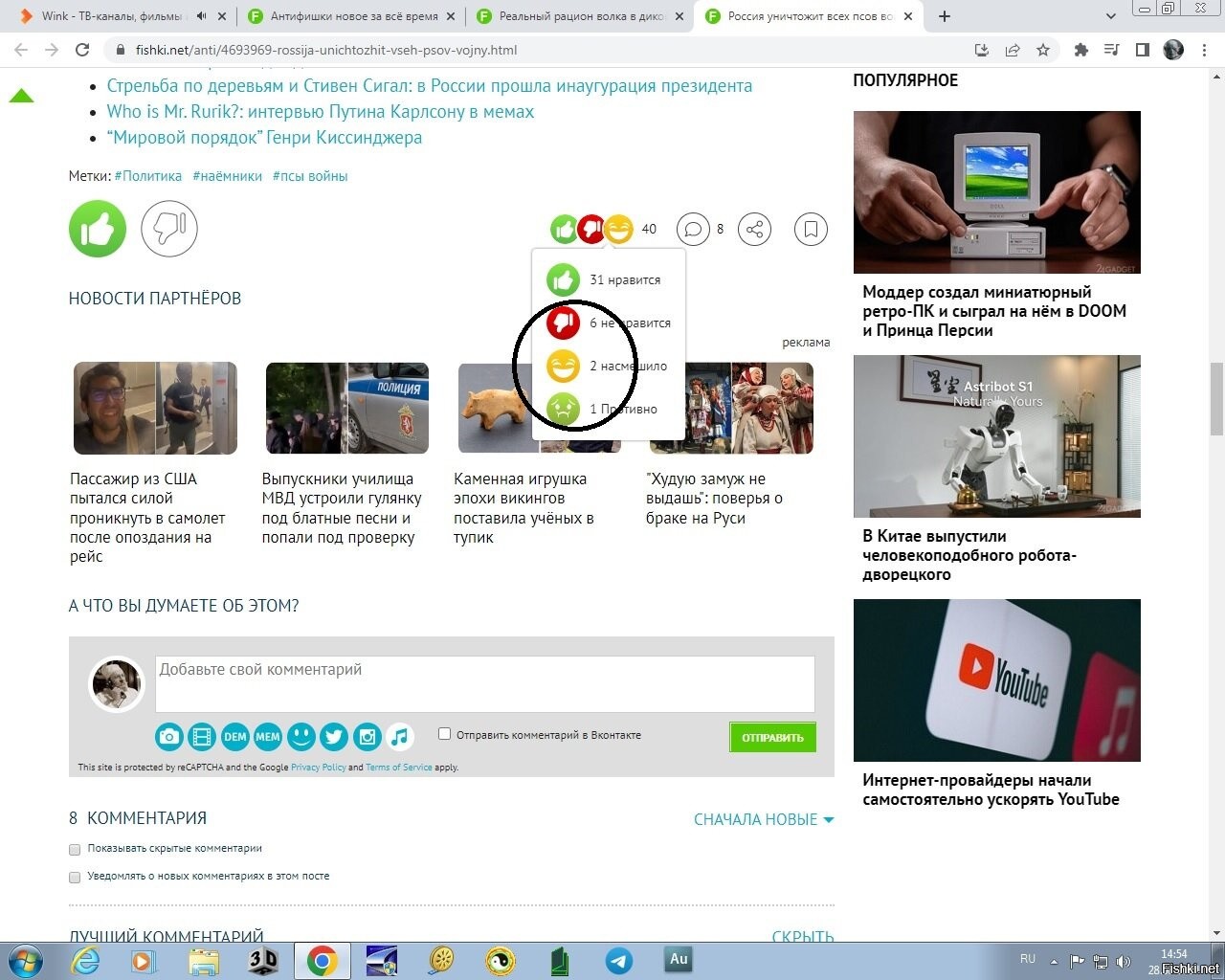
Task: Insert video using the film strip icon
Action: pos(202,736)
